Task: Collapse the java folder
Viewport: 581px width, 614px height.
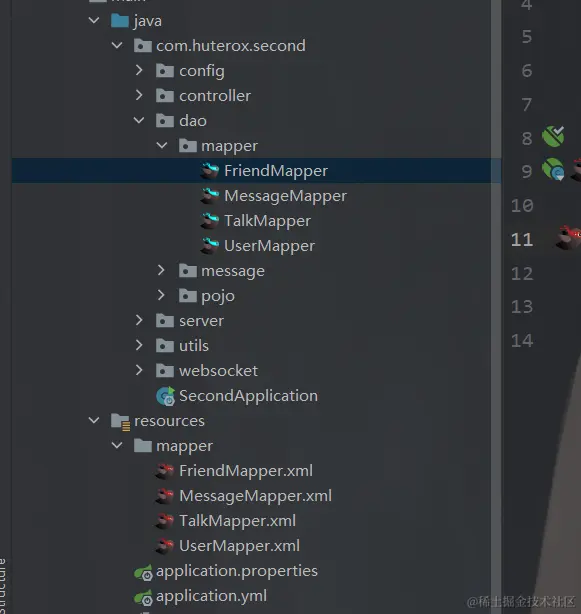Action: 94,20
